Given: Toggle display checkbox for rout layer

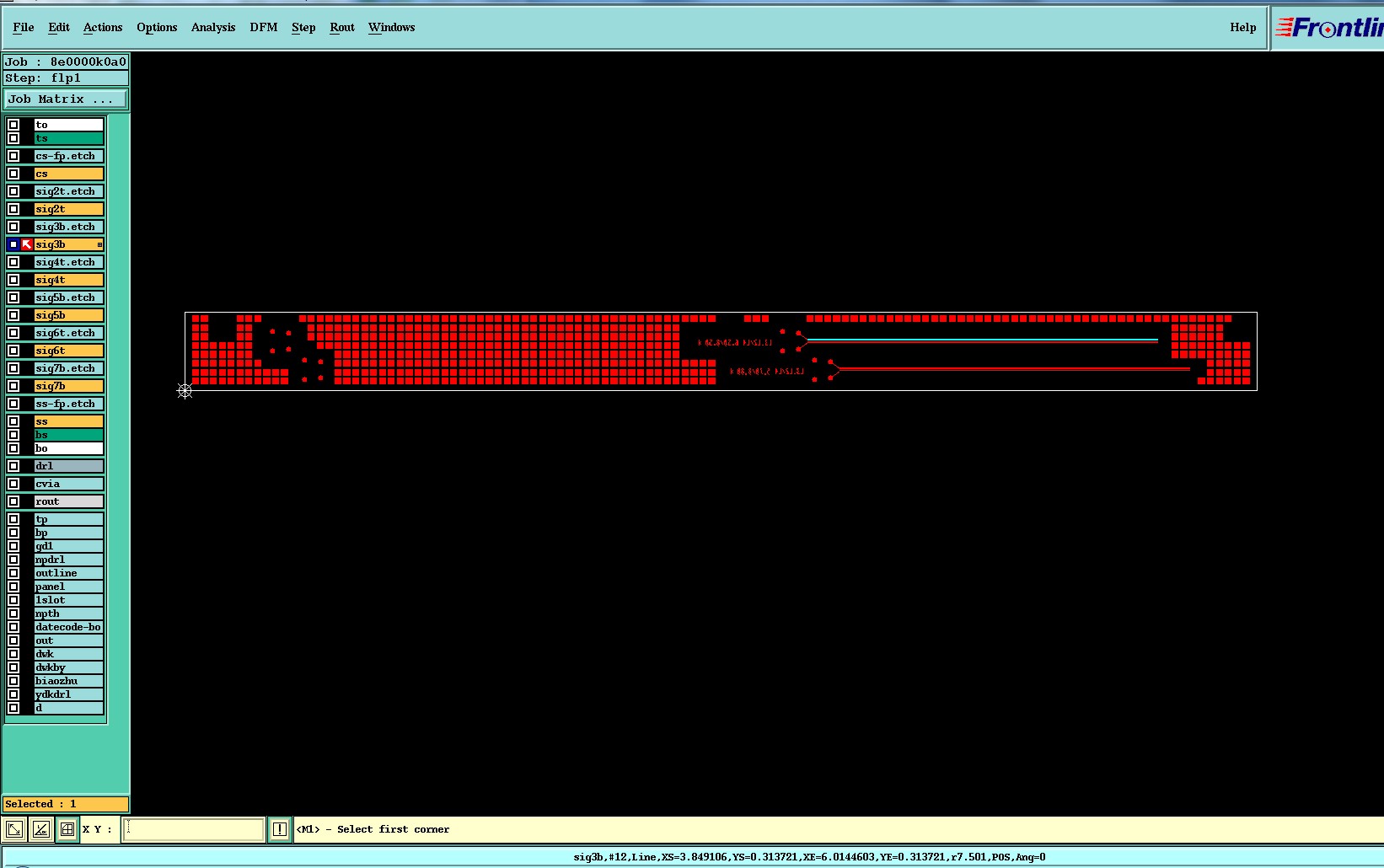Looking at the screenshot, I should tap(13, 501).
